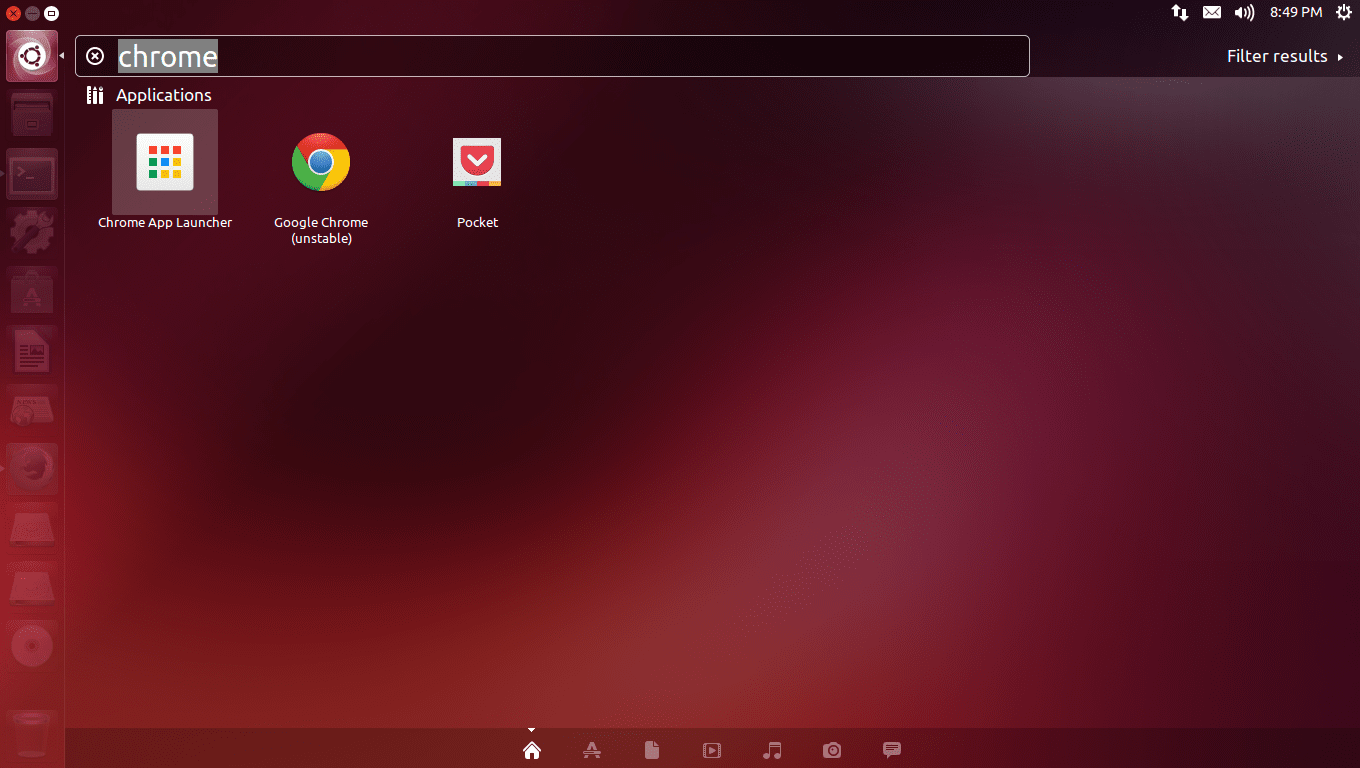
Task: Open the network connections indicator
Action: pyautogui.click(x=1180, y=12)
